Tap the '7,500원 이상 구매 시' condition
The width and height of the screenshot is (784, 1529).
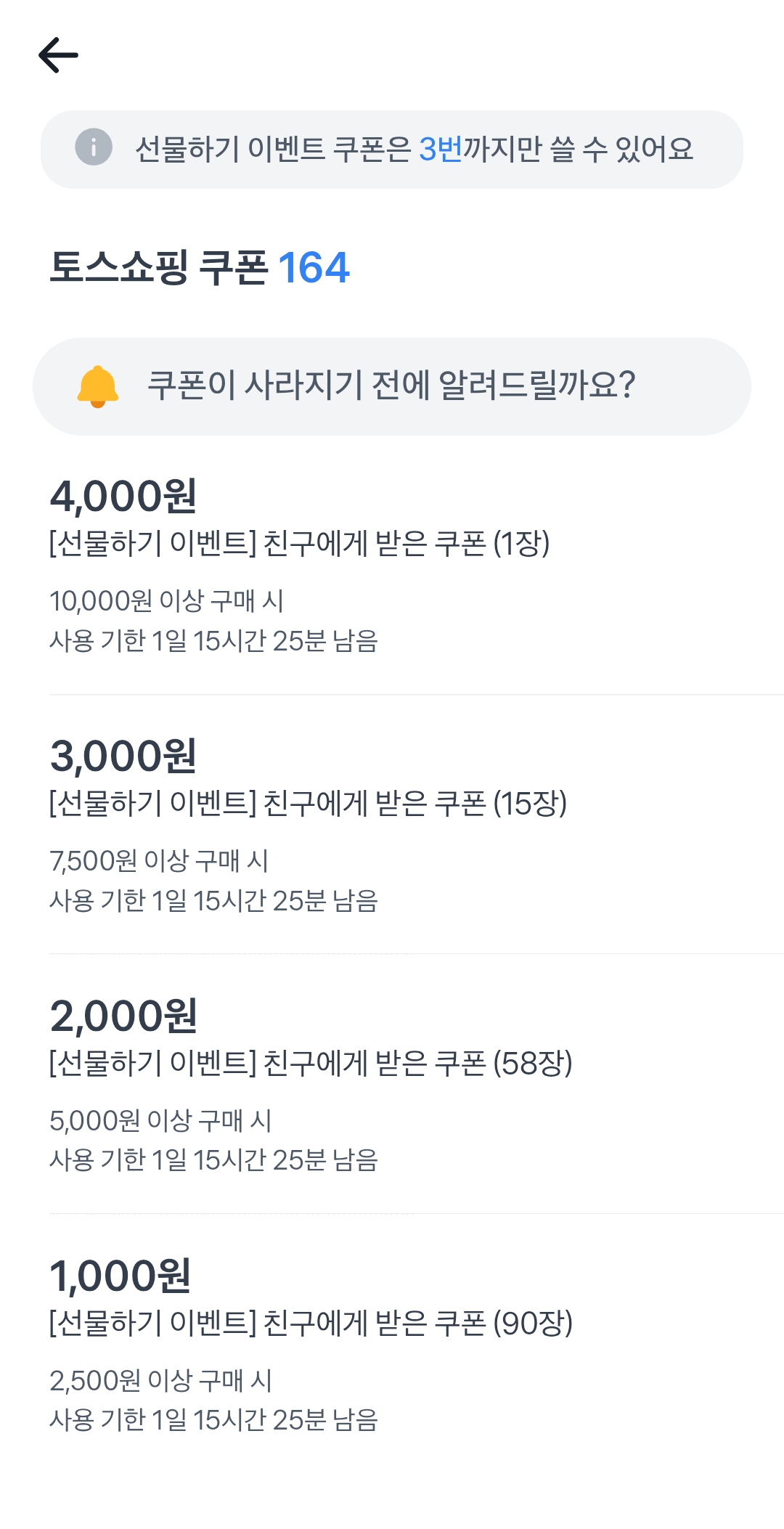pyautogui.click(x=159, y=861)
